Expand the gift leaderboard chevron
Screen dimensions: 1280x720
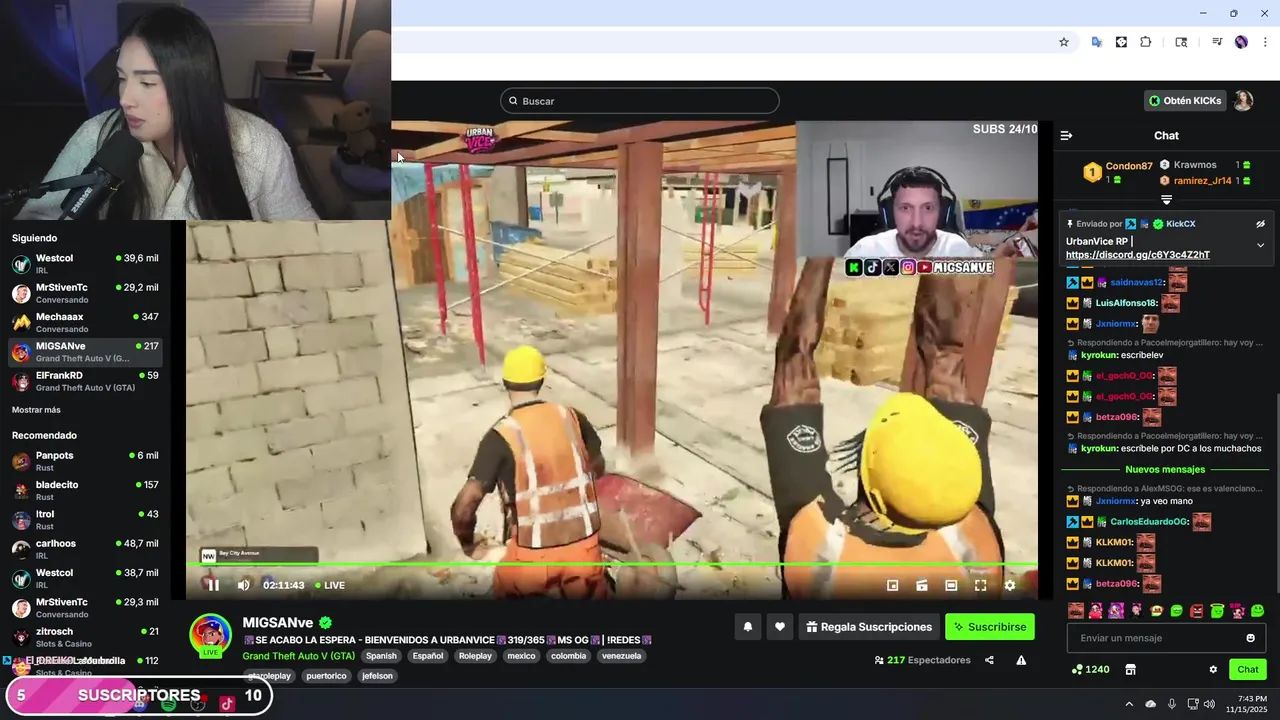(x=1166, y=200)
